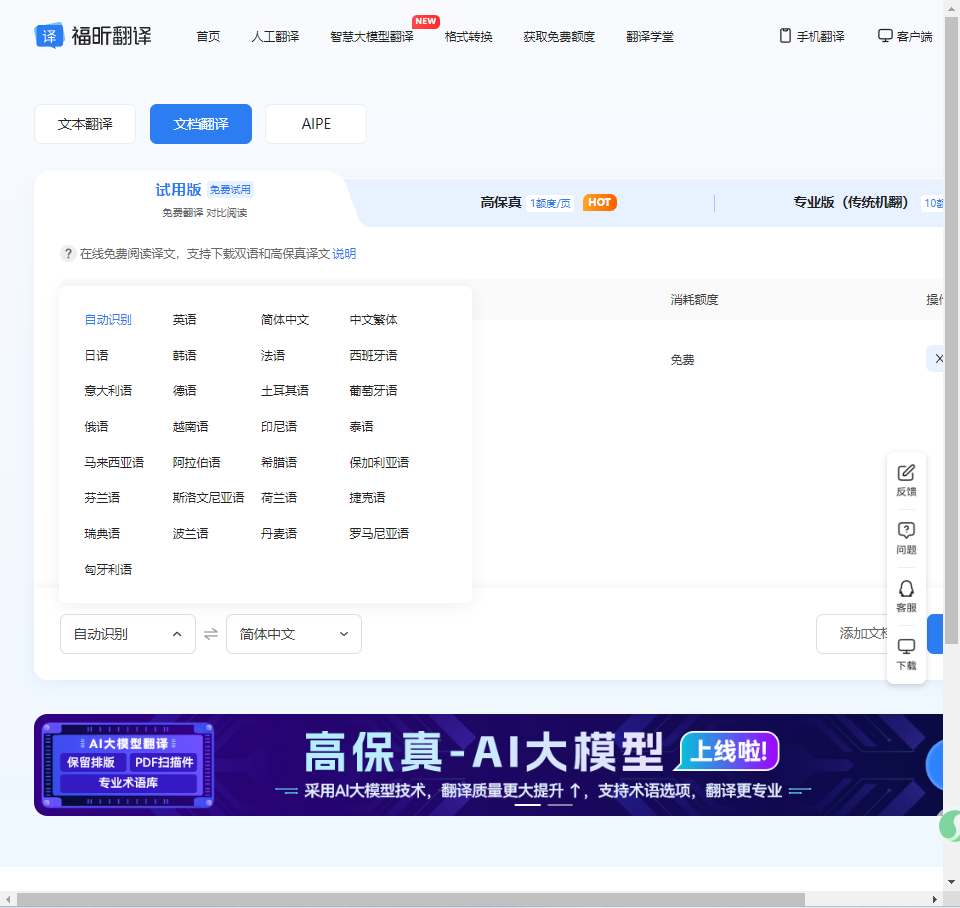Choose 阿拉伯语 in language list
This screenshot has width=960, height=908.
pos(197,462)
